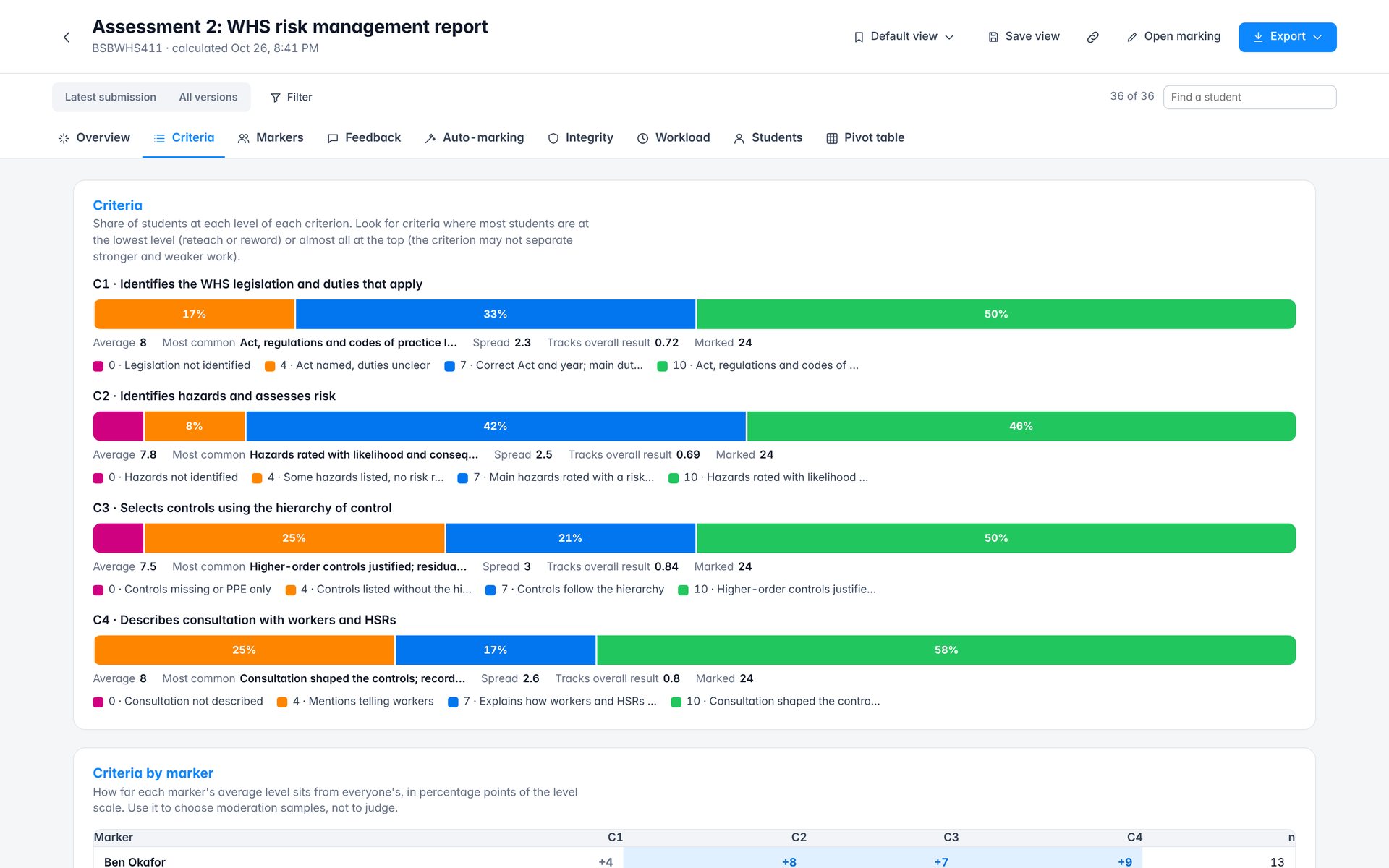Click C1 orange 17% bar segment
The image size is (1389, 868).
194,314
